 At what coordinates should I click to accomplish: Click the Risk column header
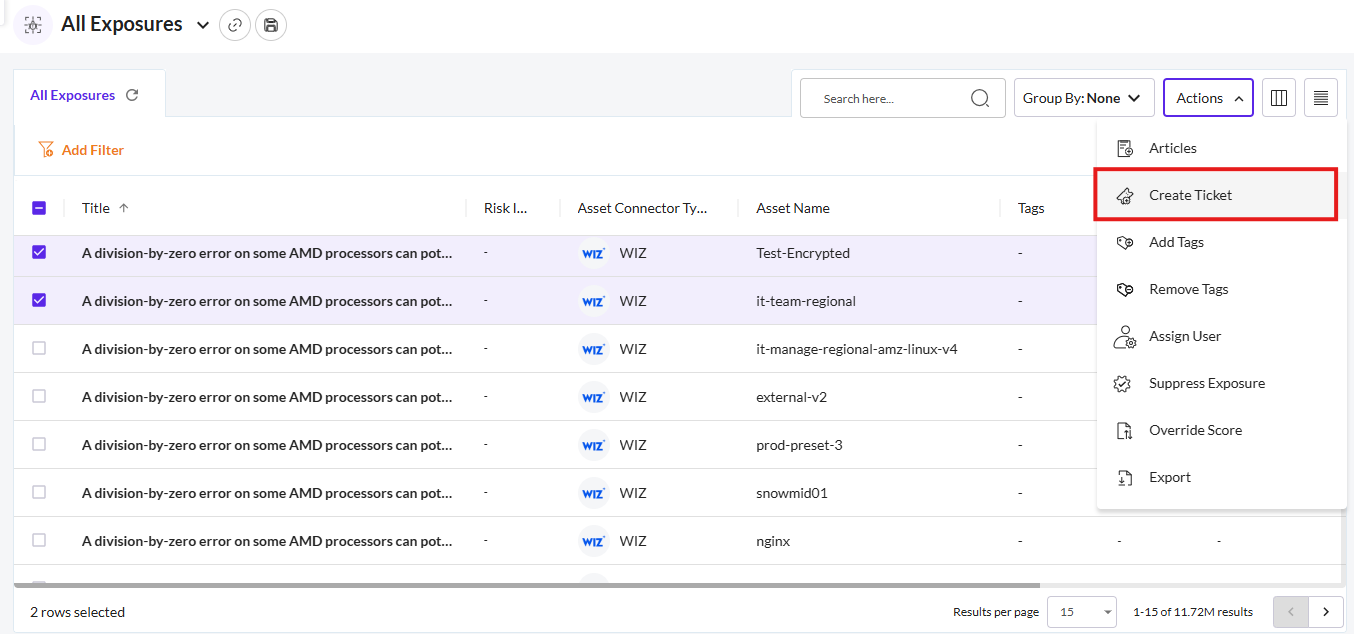(x=506, y=208)
